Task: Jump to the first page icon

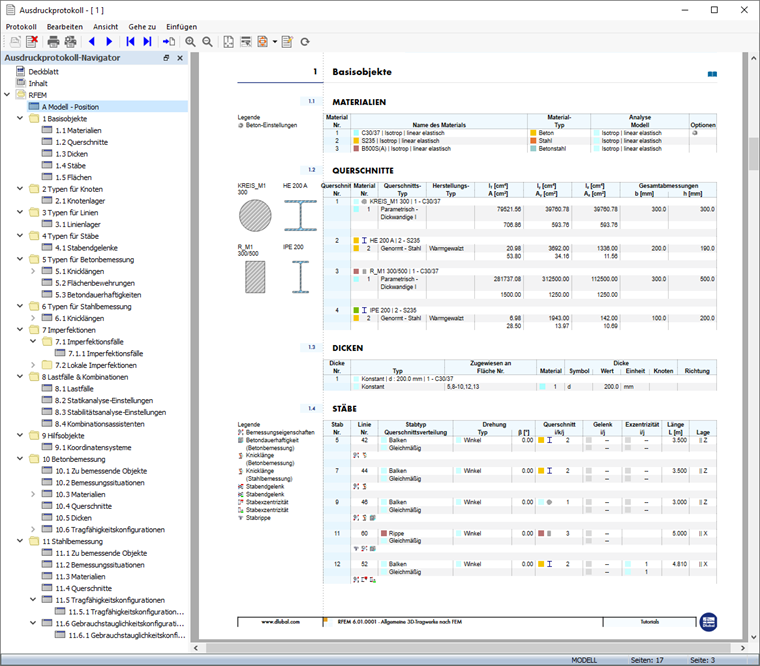Action: pyautogui.click(x=130, y=42)
